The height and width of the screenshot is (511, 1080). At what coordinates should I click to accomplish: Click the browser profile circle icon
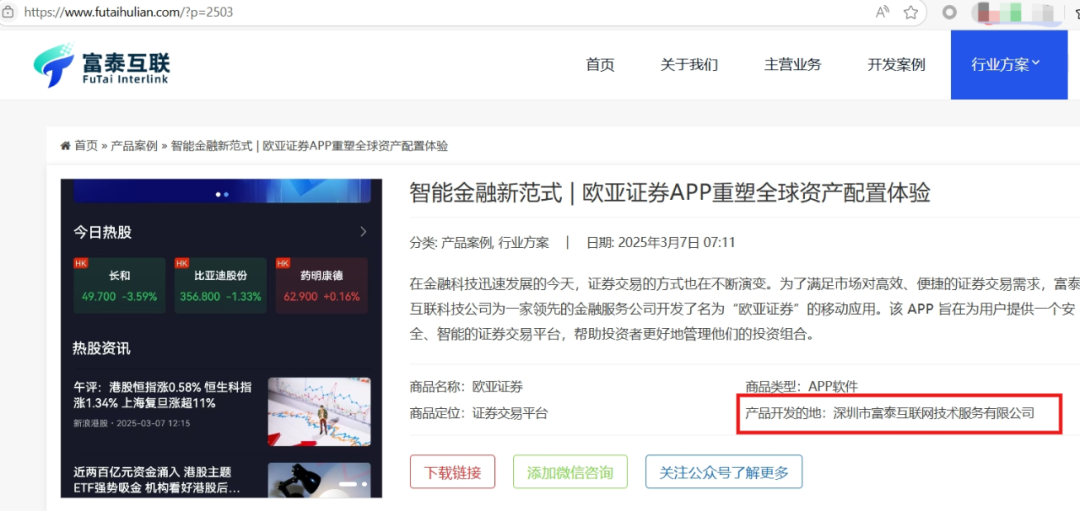tap(950, 12)
